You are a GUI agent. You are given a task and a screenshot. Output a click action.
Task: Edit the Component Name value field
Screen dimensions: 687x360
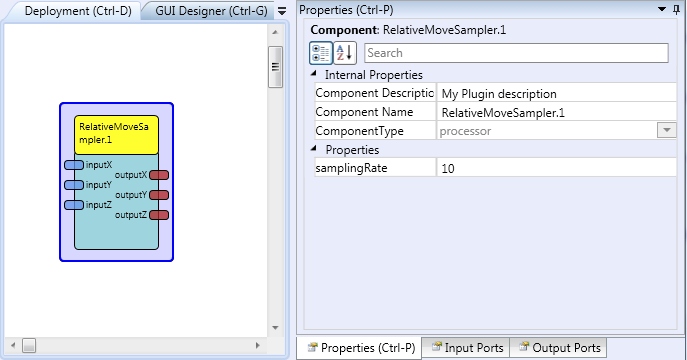click(x=556, y=112)
